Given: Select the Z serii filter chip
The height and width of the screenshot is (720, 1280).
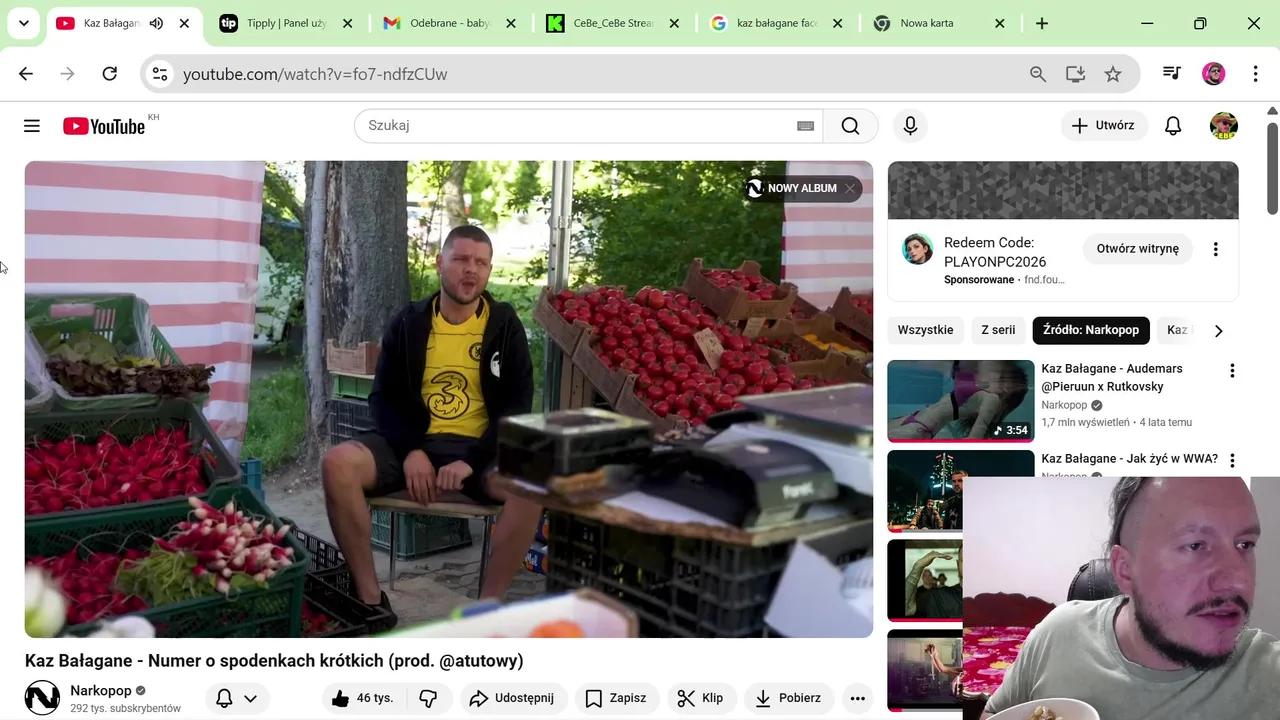Looking at the screenshot, I should click(998, 330).
